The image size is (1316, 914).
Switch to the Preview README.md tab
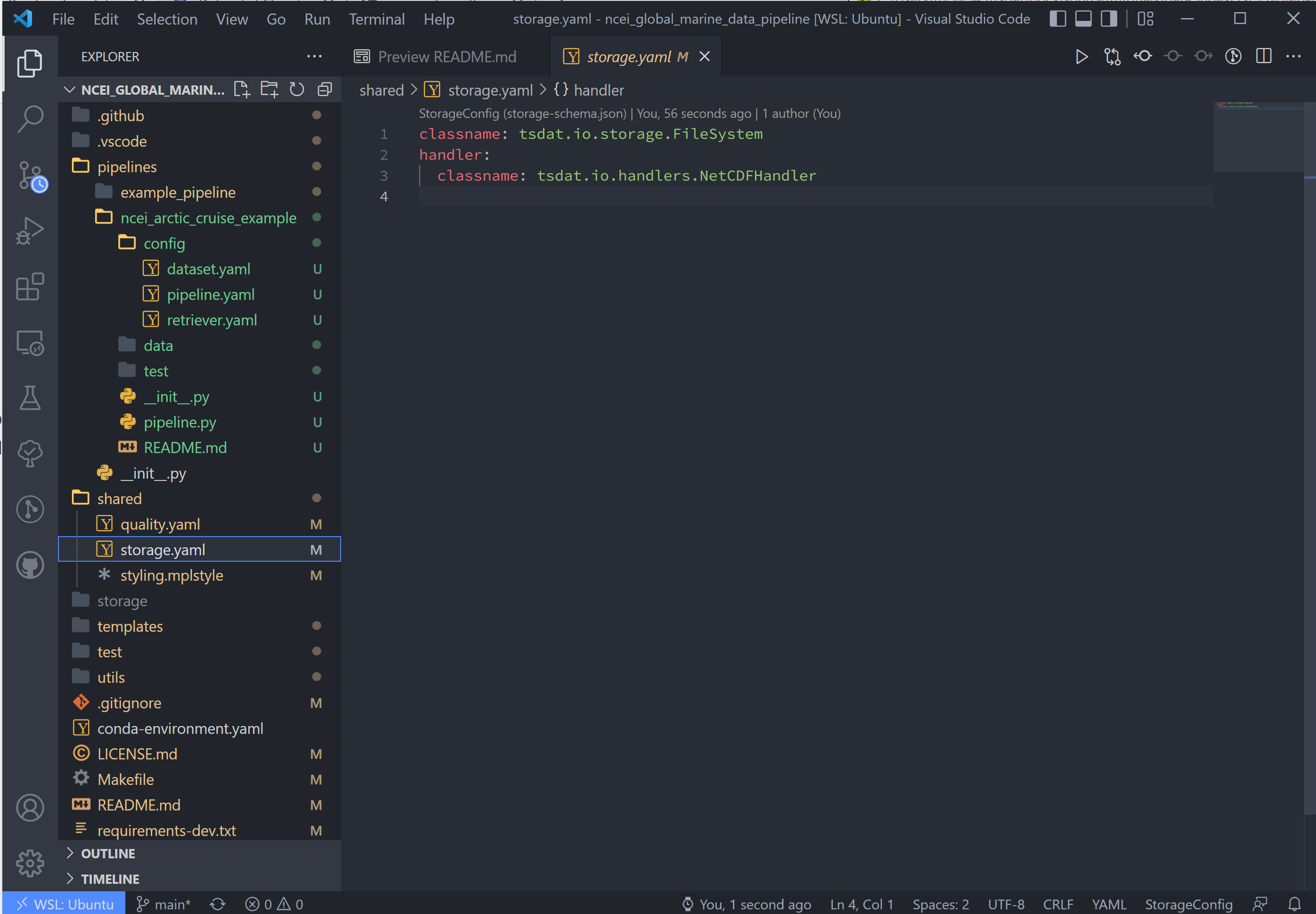click(445, 57)
